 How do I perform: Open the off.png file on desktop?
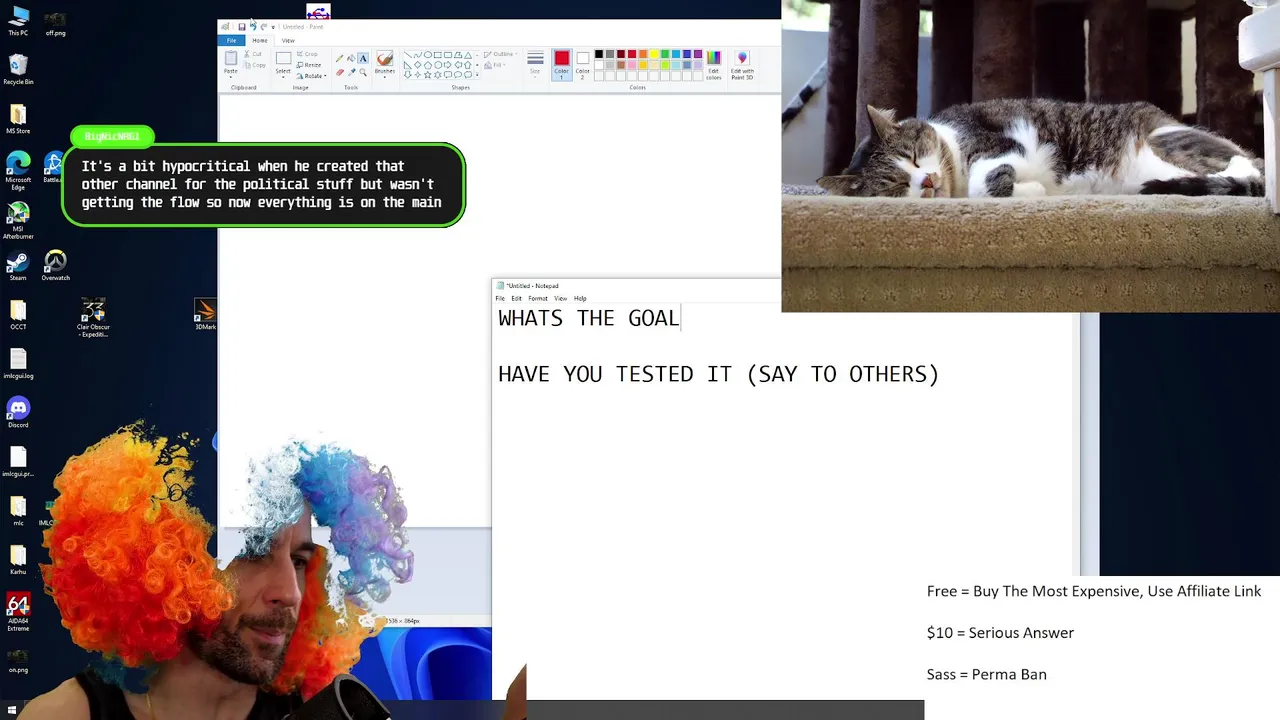point(55,24)
